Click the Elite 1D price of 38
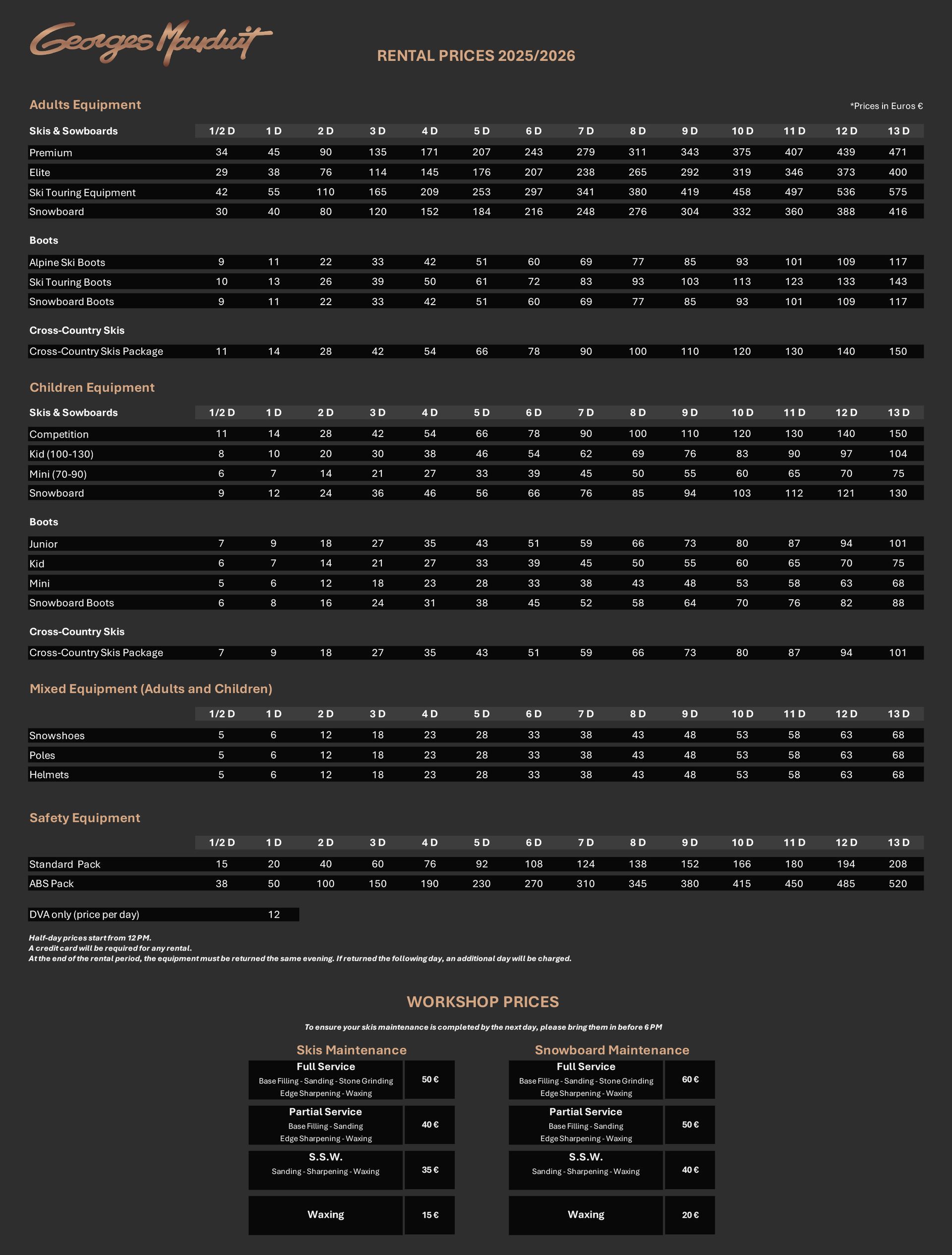The image size is (952, 1255). coord(273,172)
